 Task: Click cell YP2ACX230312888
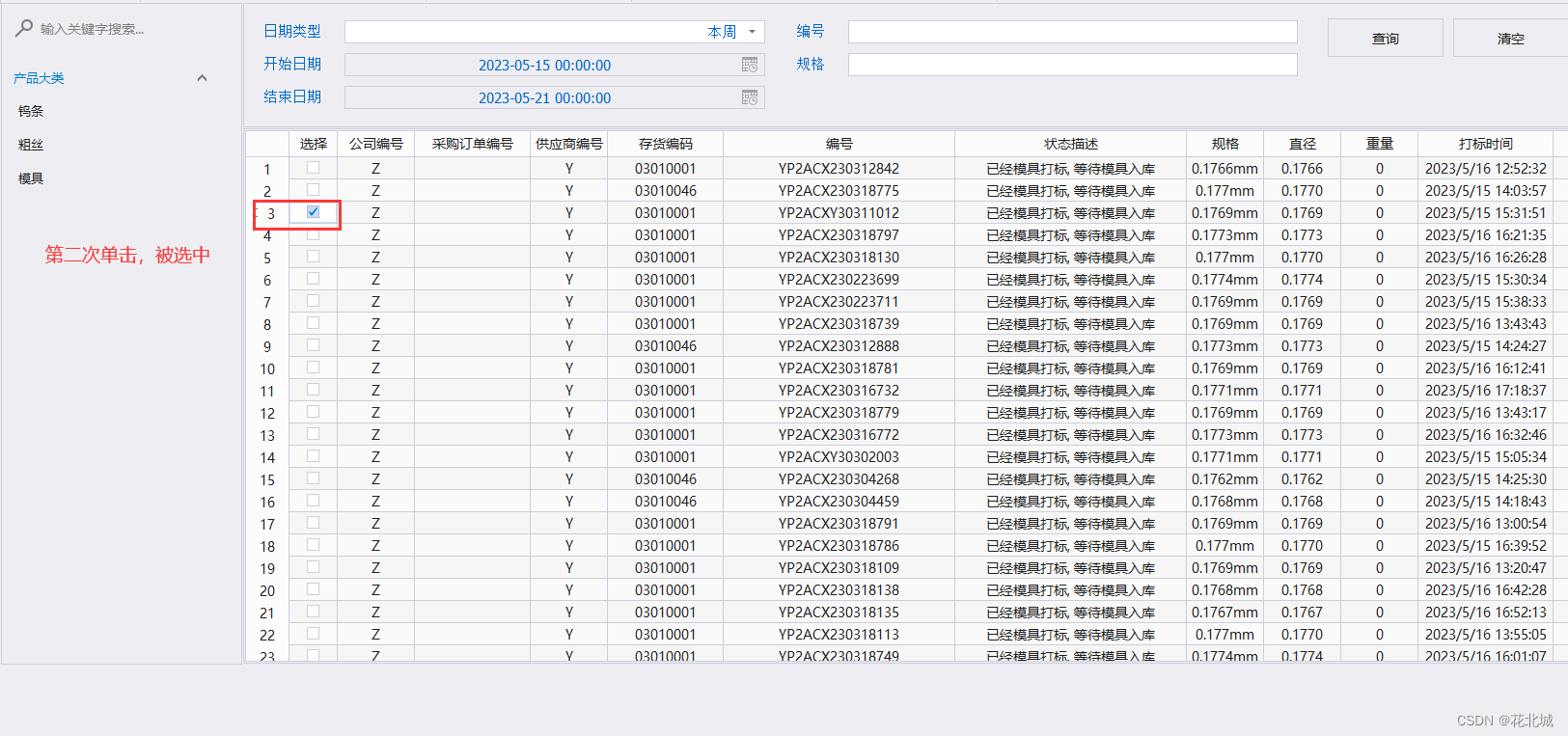[x=839, y=346]
